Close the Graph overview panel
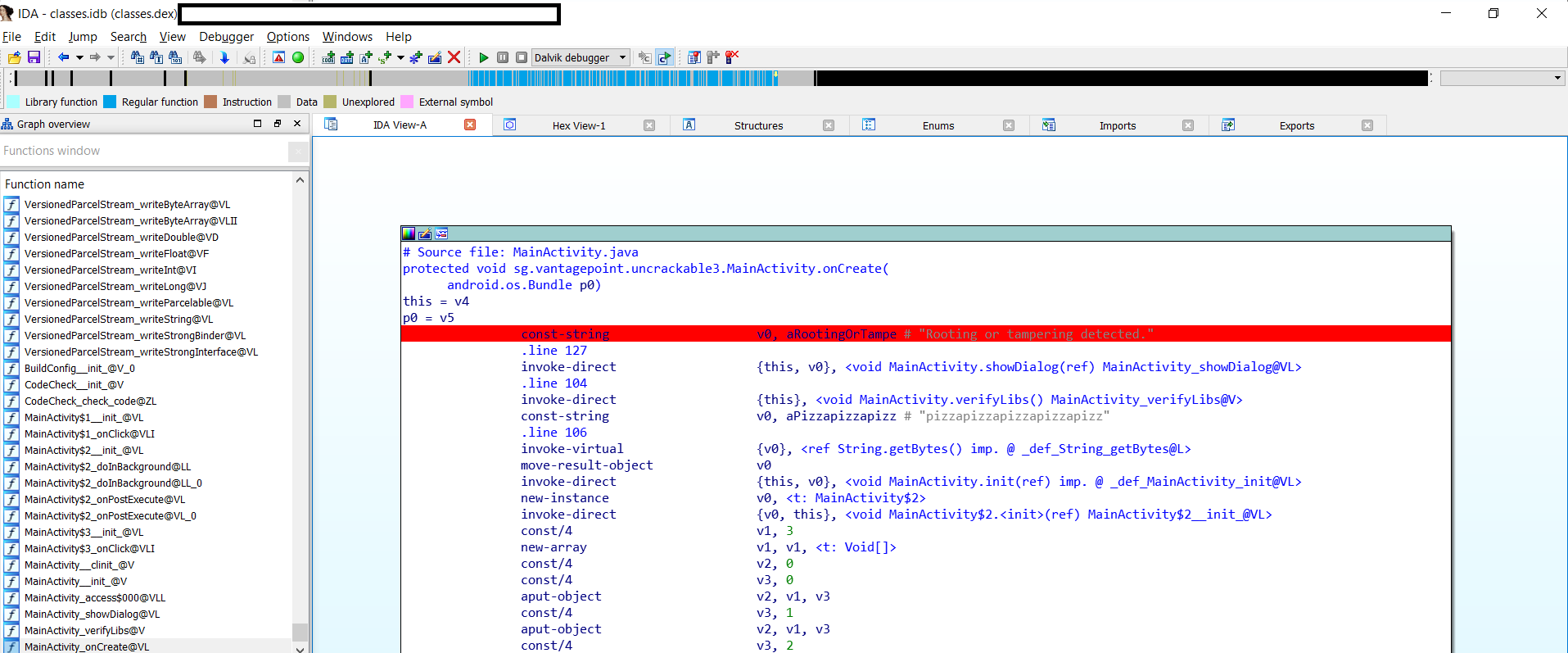1568x653 pixels. 297,124
